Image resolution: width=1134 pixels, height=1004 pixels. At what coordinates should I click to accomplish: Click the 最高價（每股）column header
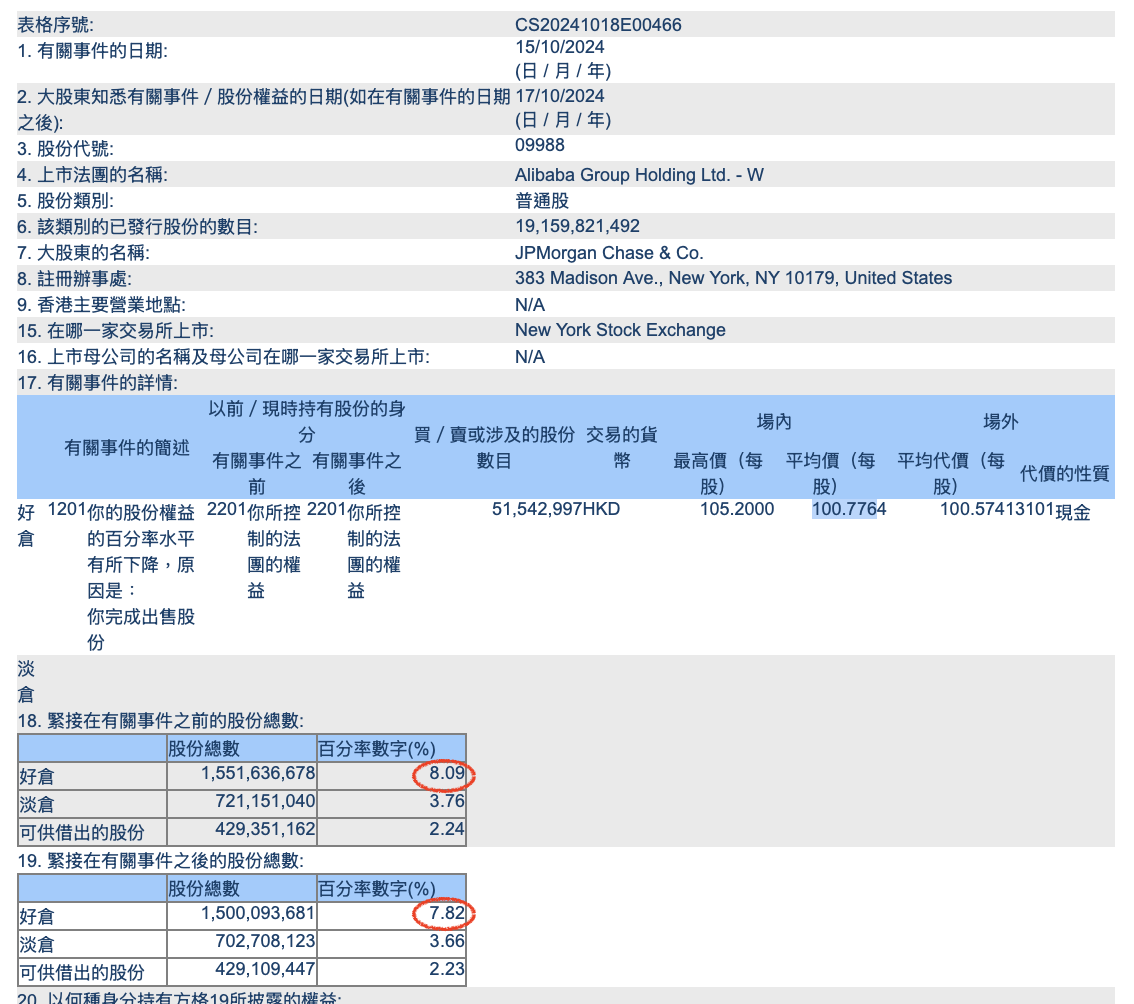(x=718, y=474)
